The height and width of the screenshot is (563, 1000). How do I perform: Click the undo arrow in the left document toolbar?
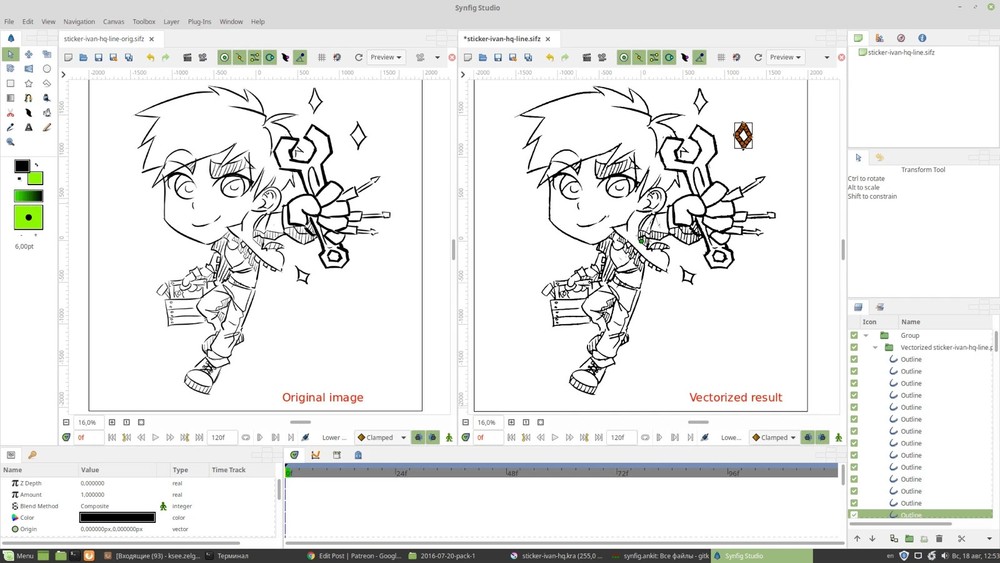point(150,57)
